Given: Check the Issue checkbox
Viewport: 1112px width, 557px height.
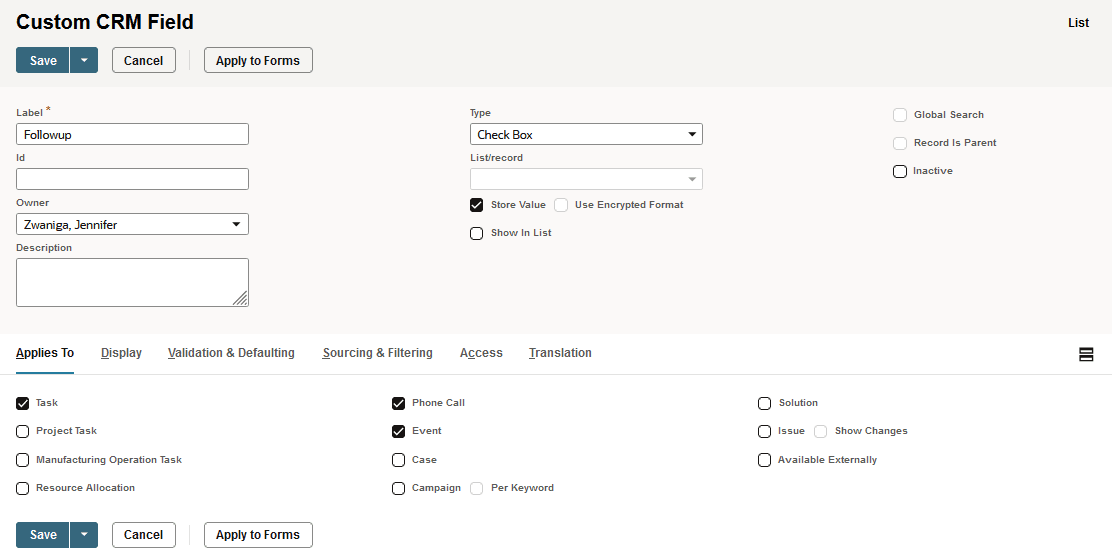Looking at the screenshot, I should point(764,431).
